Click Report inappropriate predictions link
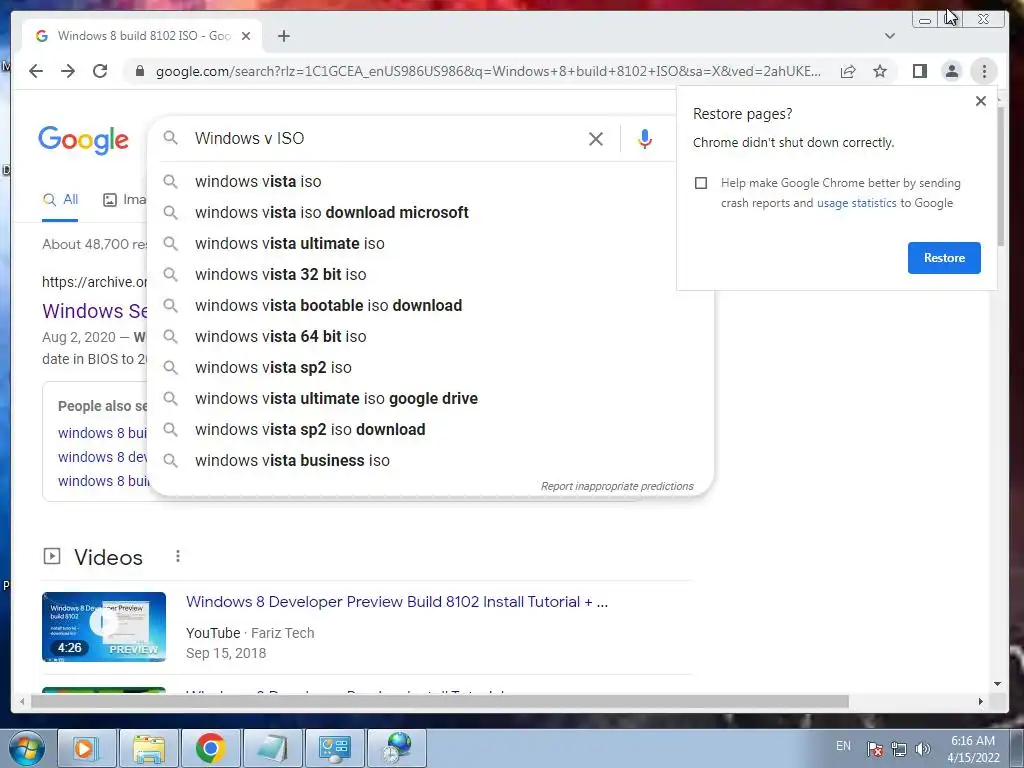 616,487
